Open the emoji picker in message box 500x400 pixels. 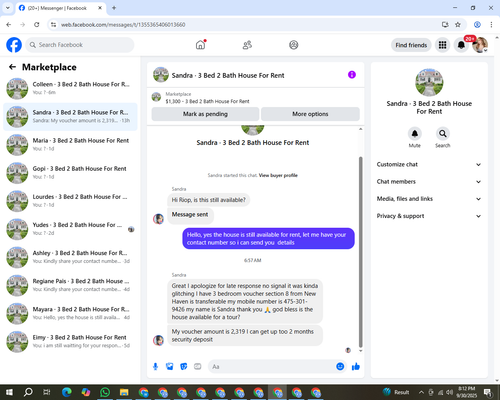tap(340, 366)
